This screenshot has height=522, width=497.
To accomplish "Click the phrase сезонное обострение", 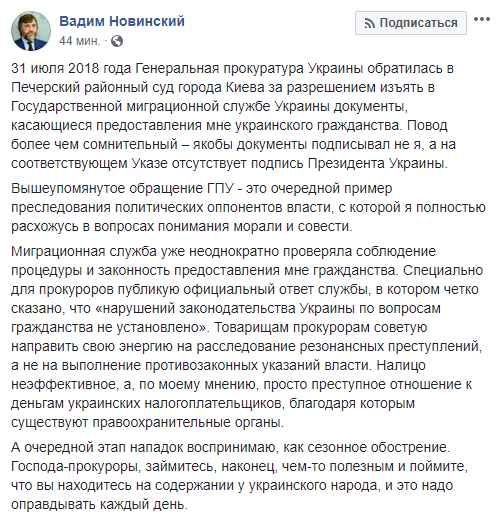I will (x=379, y=448).
